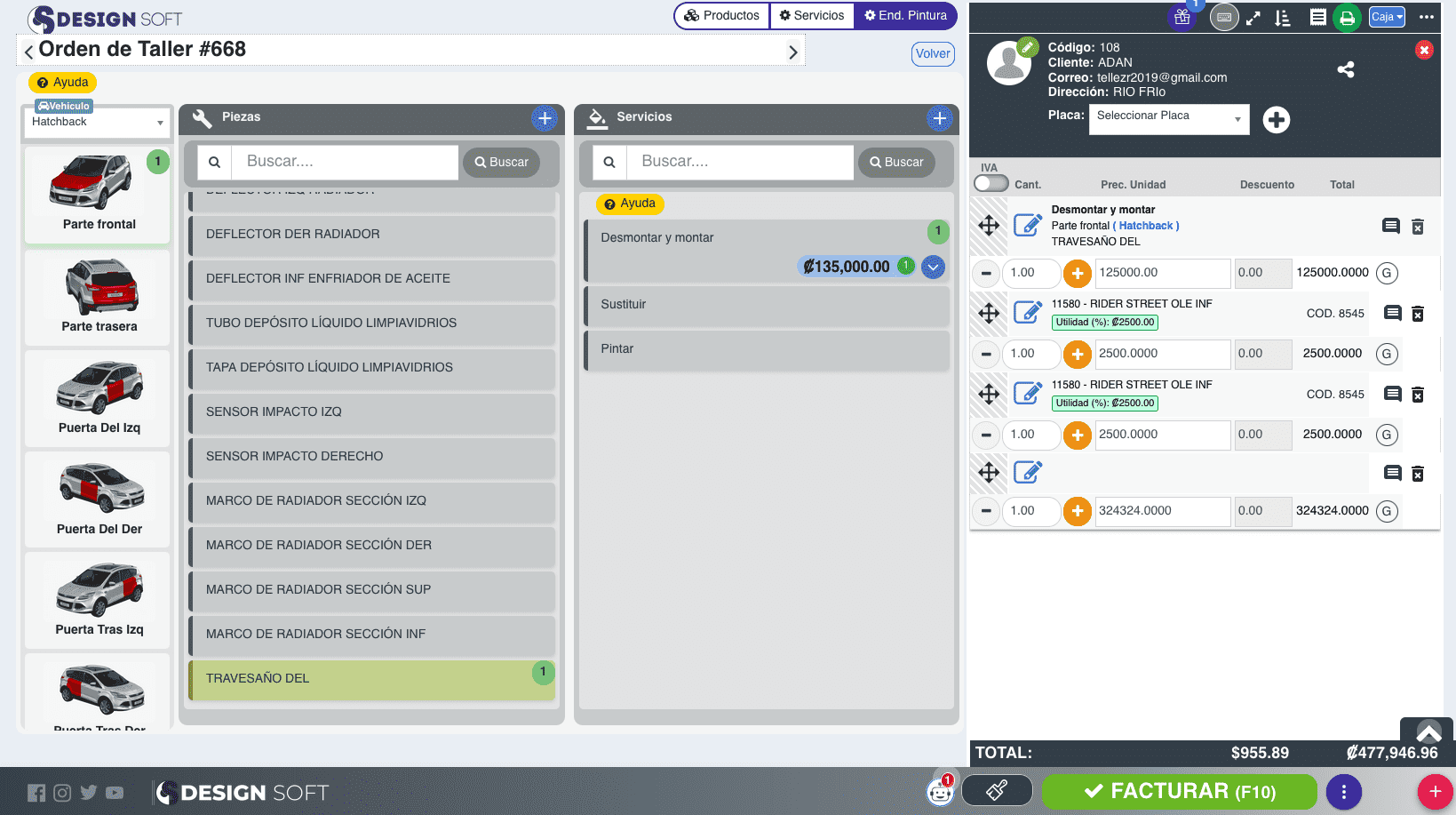Viewport: 1456px width, 815px height.
Task: Toggle the G button on 125000.0000 row
Action: (1386, 273)
